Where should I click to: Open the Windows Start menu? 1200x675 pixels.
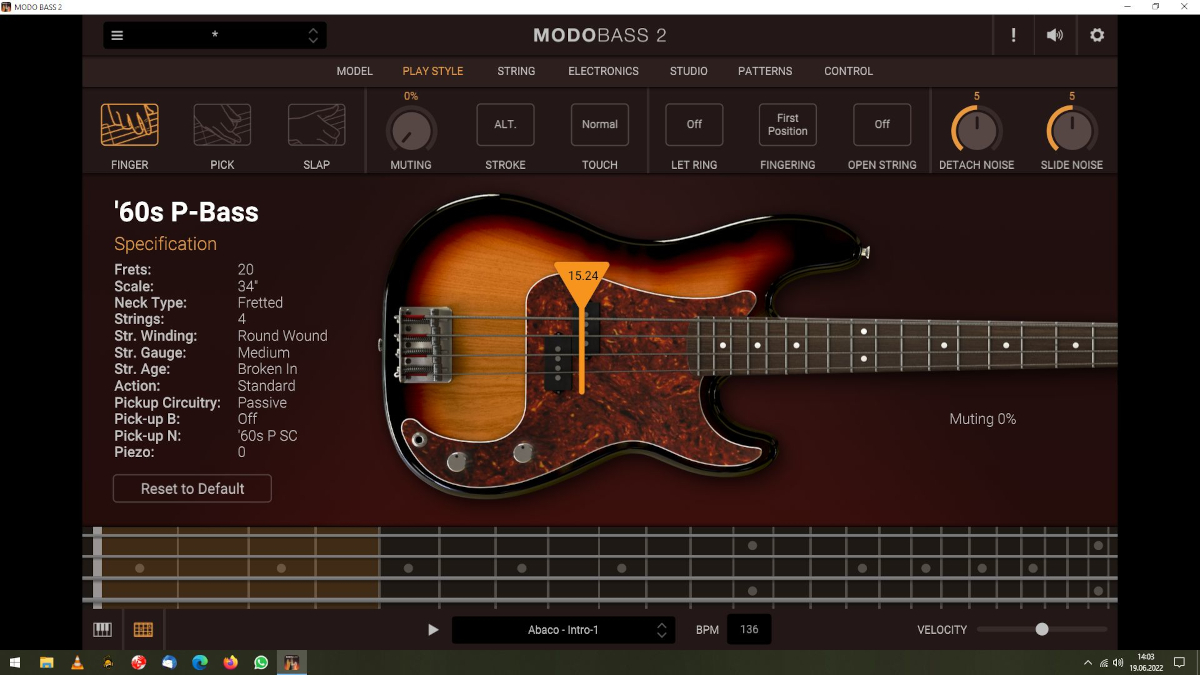click(15, 662)
